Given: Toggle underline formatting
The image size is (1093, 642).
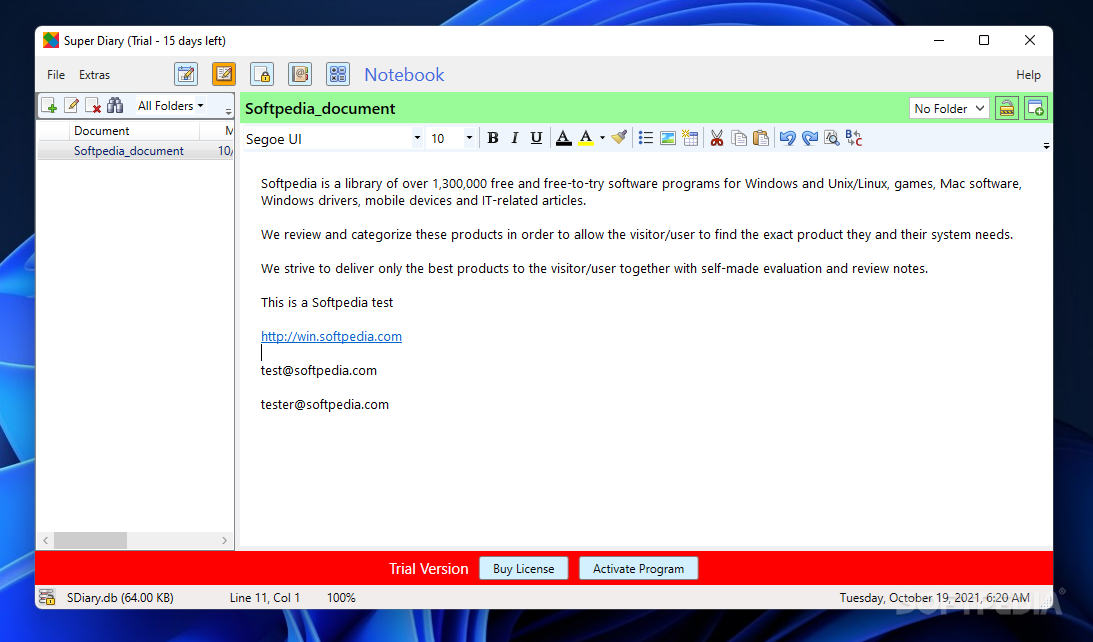Looking at the screenshot, I should 536,138.
